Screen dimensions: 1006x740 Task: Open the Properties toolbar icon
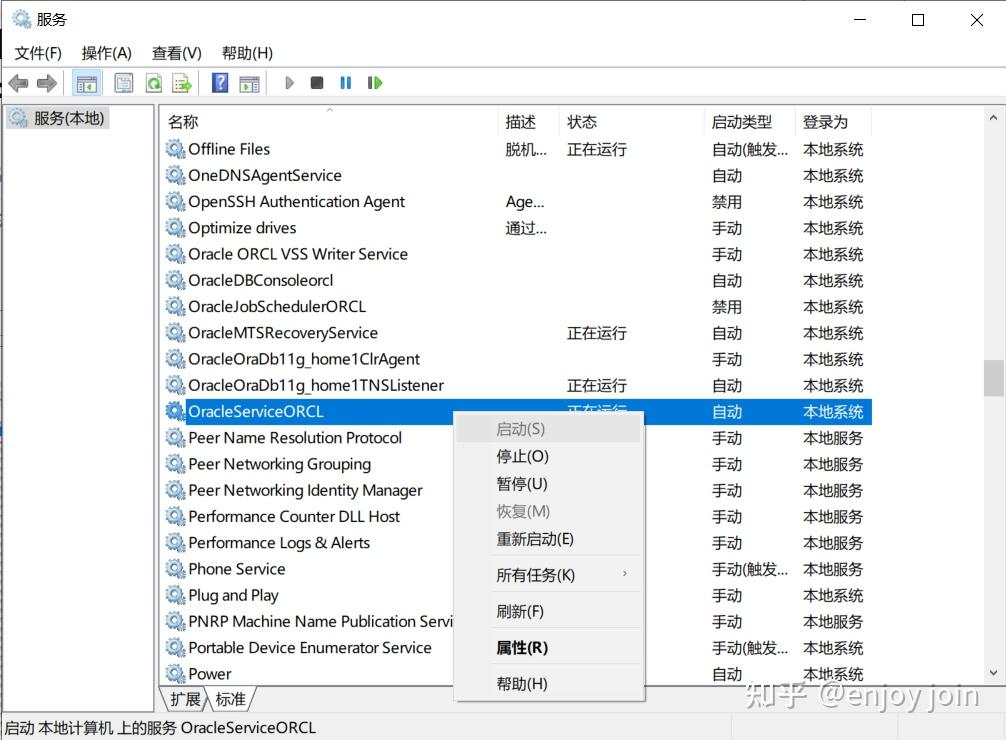[123, 83]
